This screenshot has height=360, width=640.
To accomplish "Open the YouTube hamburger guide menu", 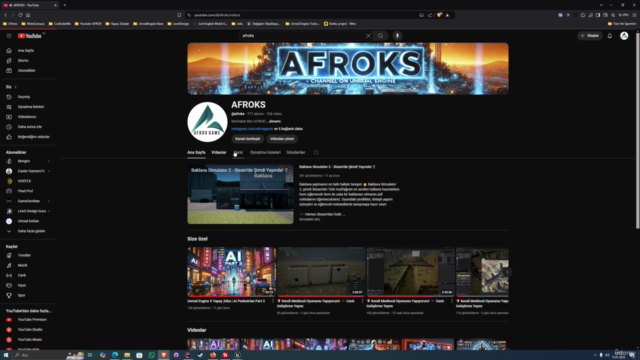I will pos(9,36).
